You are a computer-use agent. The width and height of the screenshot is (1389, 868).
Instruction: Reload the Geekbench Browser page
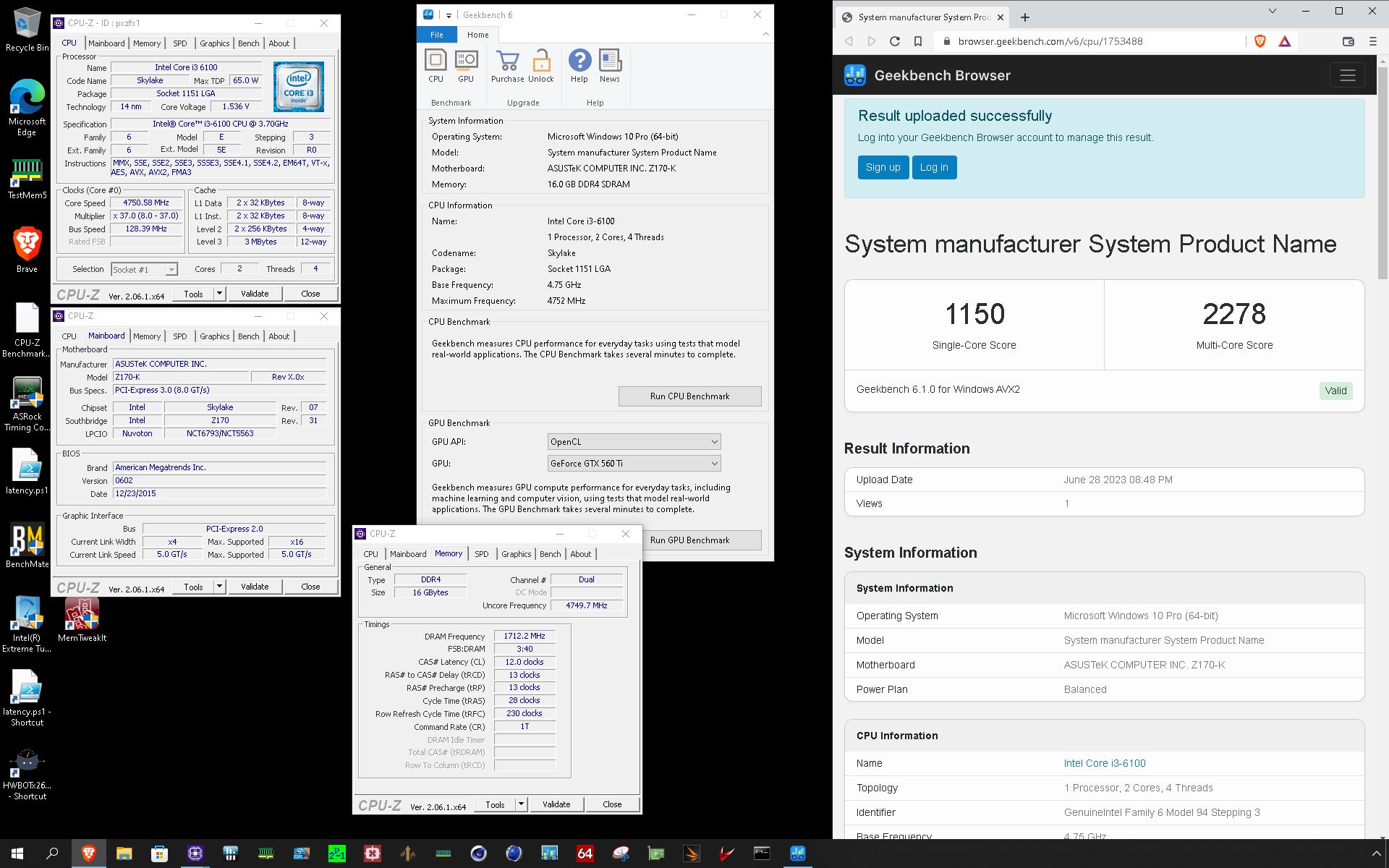pos(895,41)
